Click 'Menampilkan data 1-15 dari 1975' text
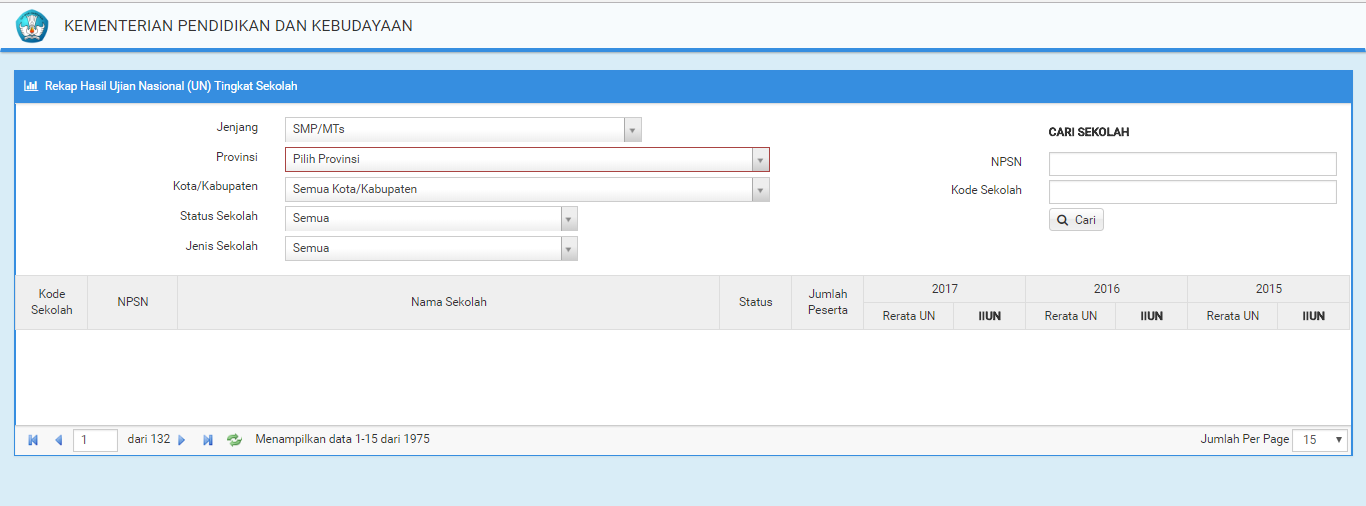Image resolution: width=1366 pixels, height=506 pixels. (343, 439)
